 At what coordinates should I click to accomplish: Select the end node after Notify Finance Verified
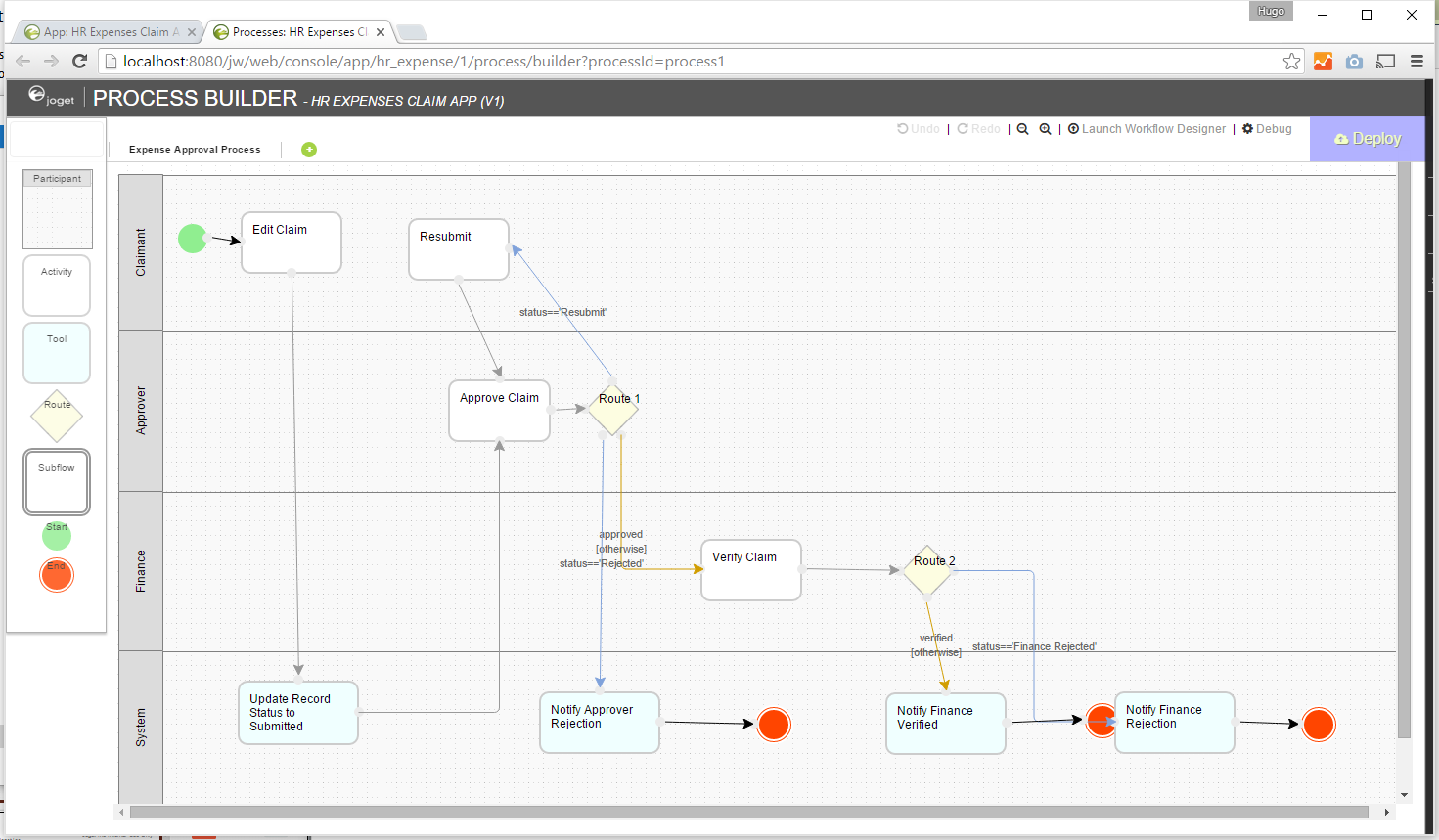[1100, 722]
